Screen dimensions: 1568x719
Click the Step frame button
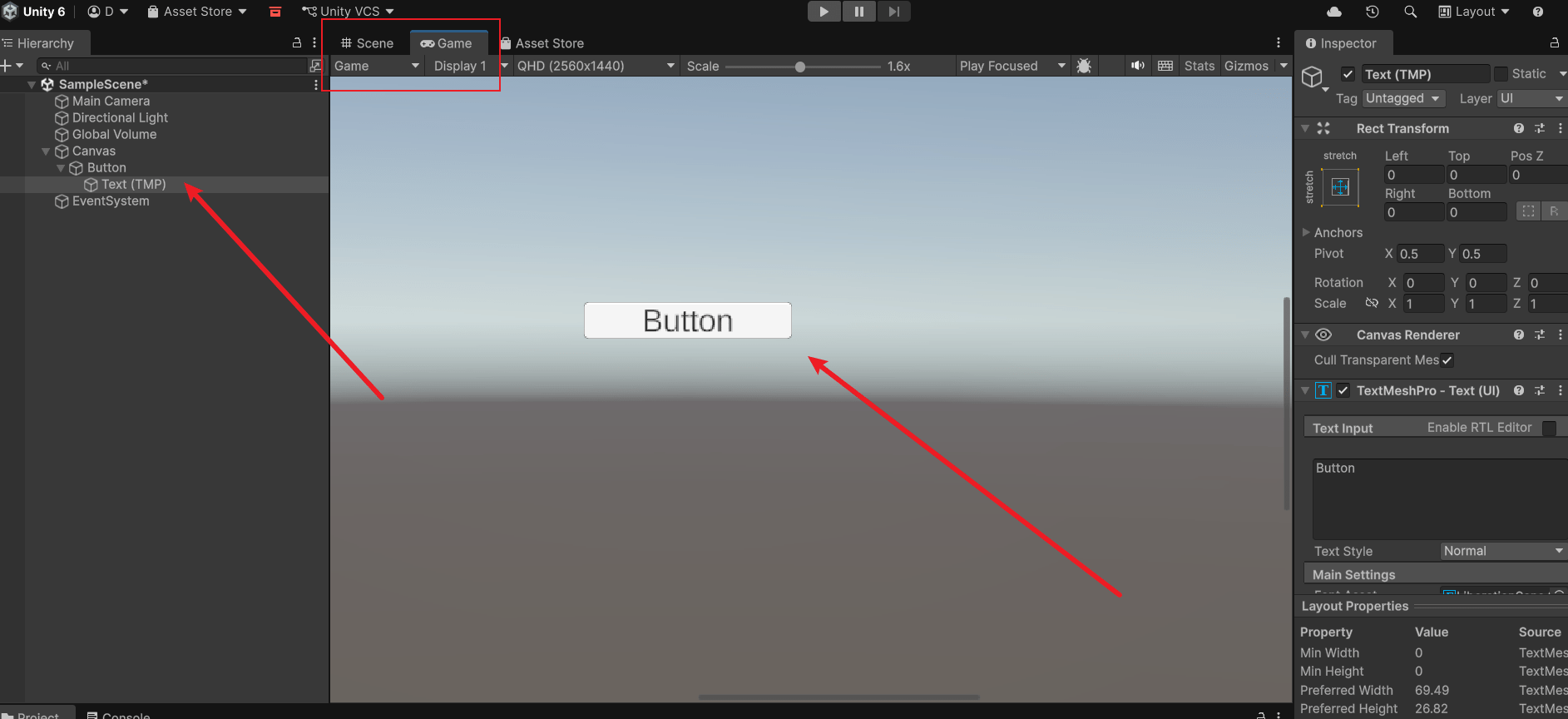pos(893,12)
